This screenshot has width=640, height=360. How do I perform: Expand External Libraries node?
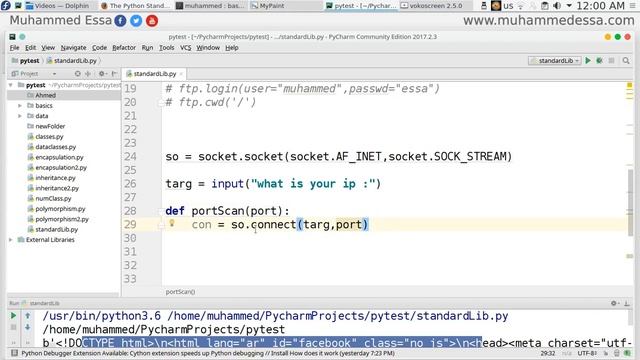click(x=11, y=240)
